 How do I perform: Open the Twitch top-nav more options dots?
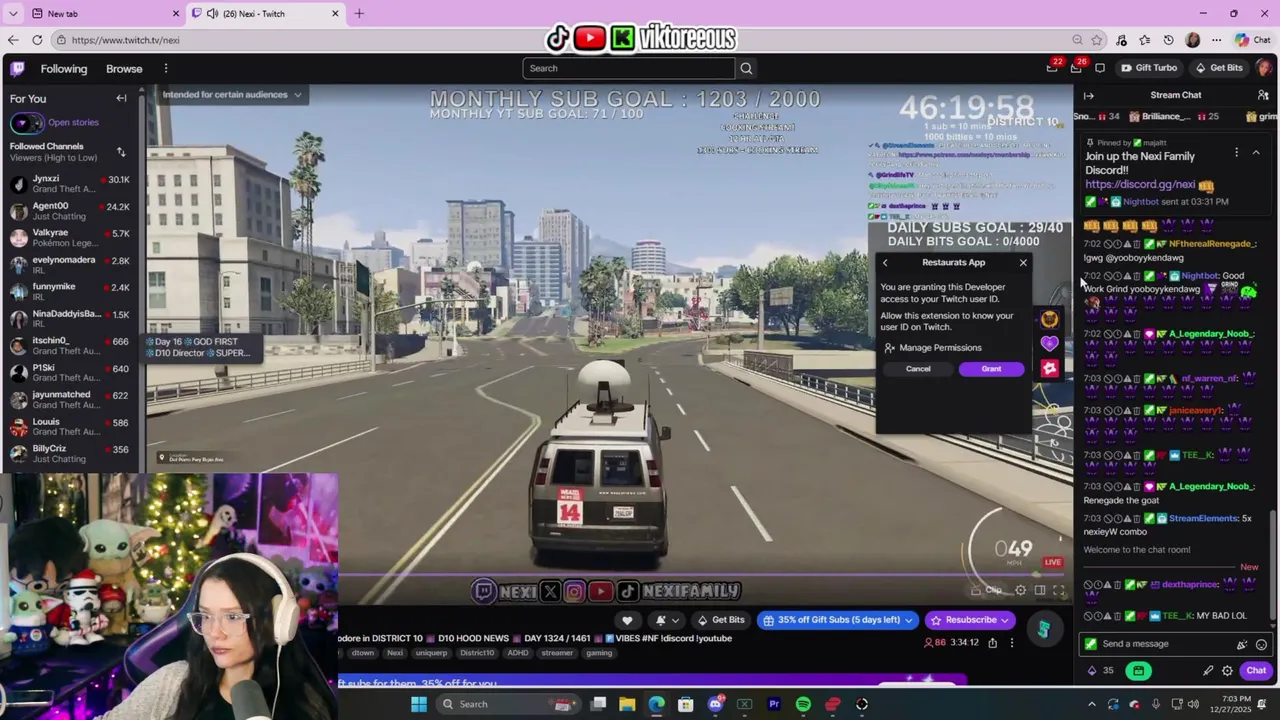click(166, 68)
